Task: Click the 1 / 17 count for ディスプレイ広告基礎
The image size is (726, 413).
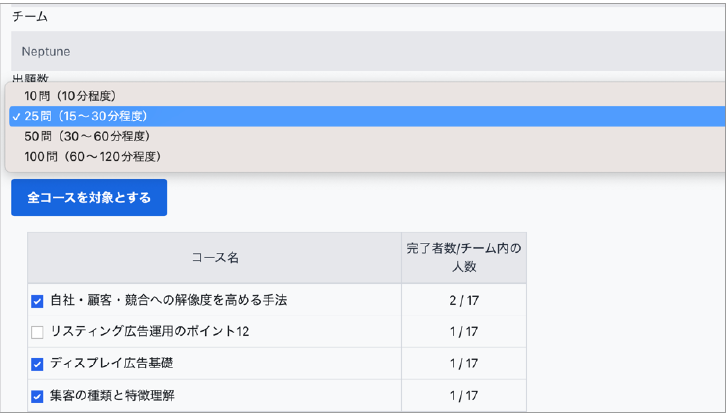Action: (x=464, y=364)
